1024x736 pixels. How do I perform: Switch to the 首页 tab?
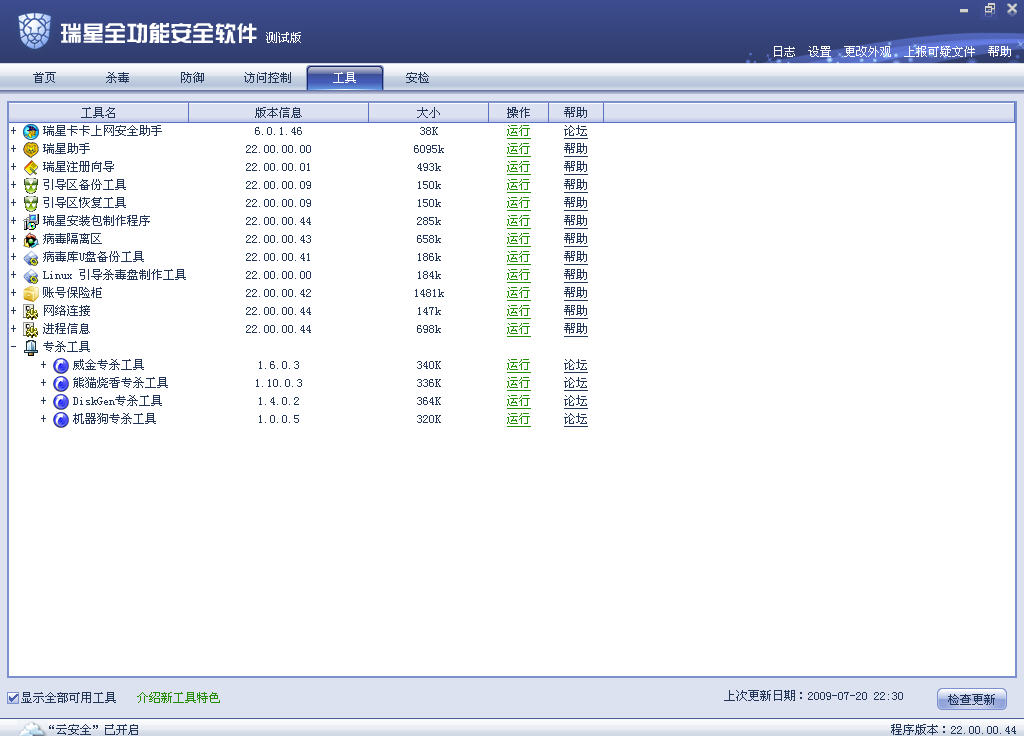pos(44,78)
